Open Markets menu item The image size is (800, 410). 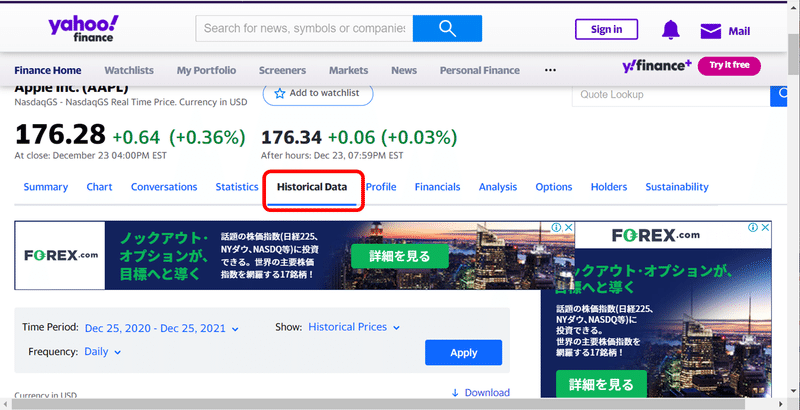click(x=348, y=70)
